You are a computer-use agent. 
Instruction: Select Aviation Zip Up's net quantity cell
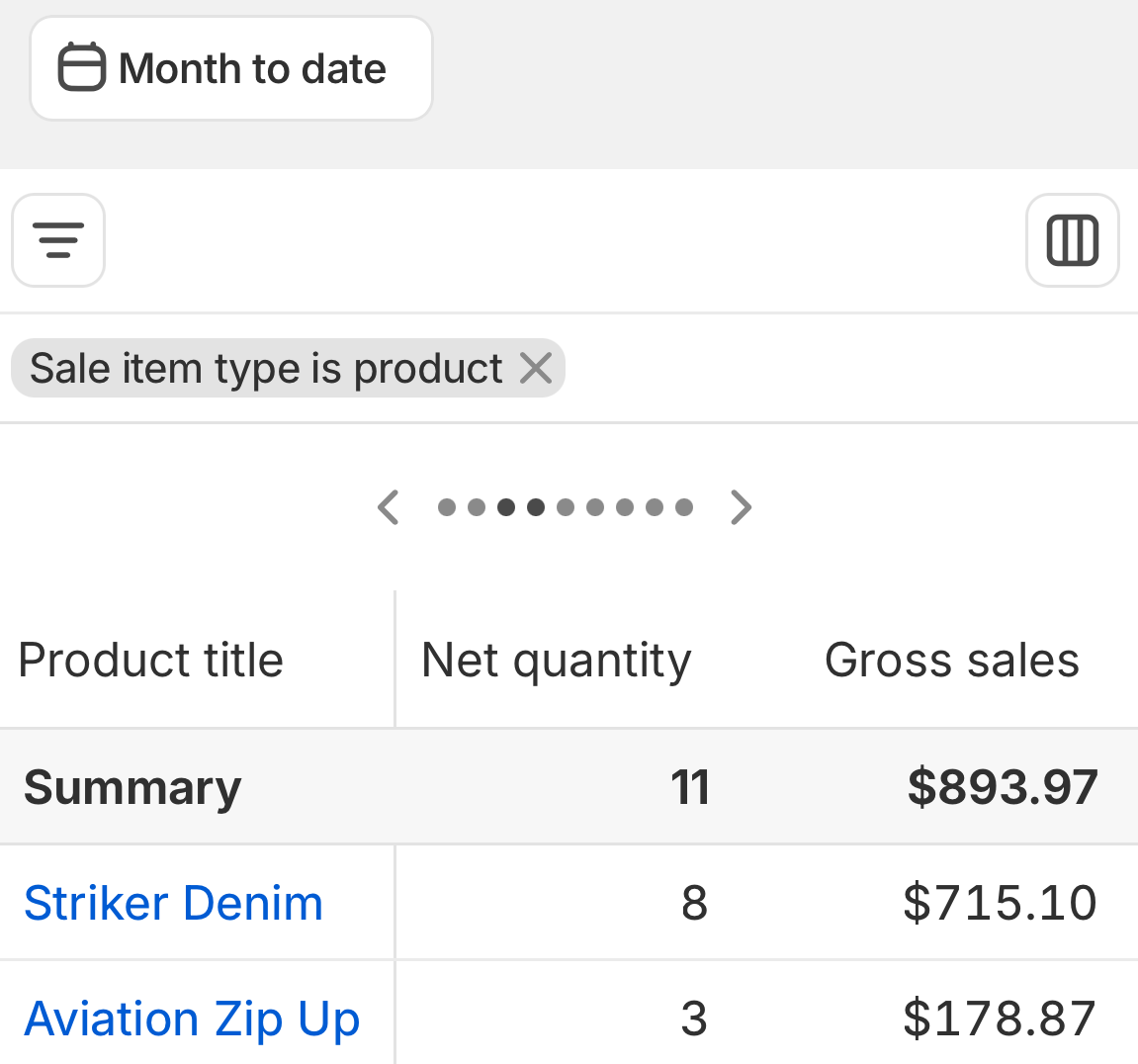click(694, 1019)
